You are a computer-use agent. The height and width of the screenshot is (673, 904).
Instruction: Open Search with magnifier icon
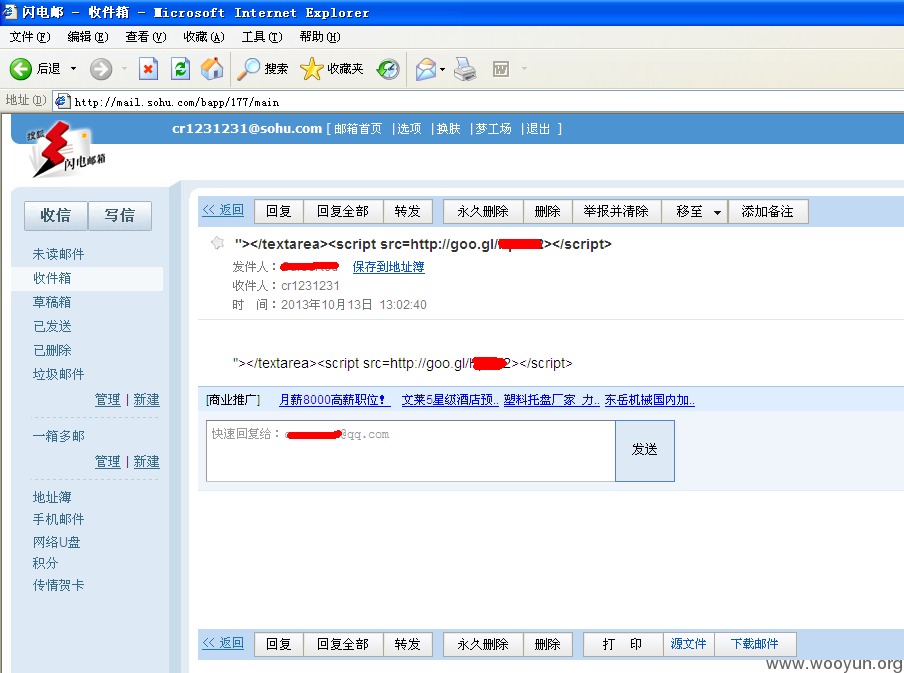[248, 69]
